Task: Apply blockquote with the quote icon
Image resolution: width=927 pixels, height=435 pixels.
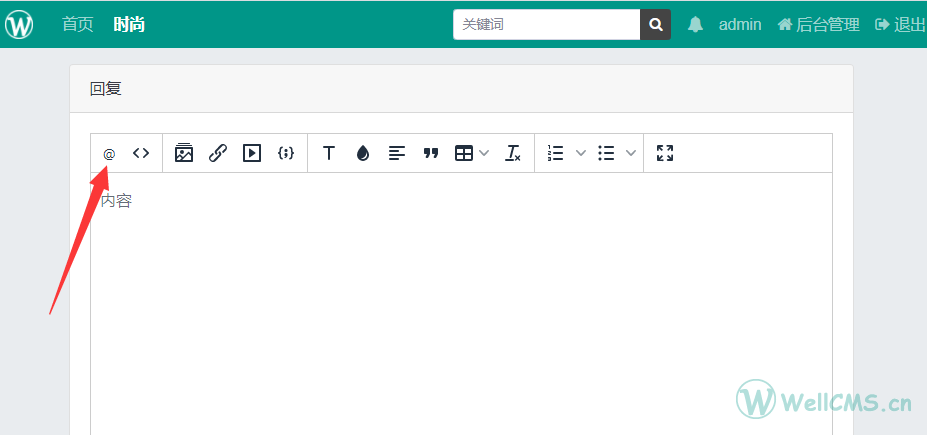Action: (x=431, y=154)
